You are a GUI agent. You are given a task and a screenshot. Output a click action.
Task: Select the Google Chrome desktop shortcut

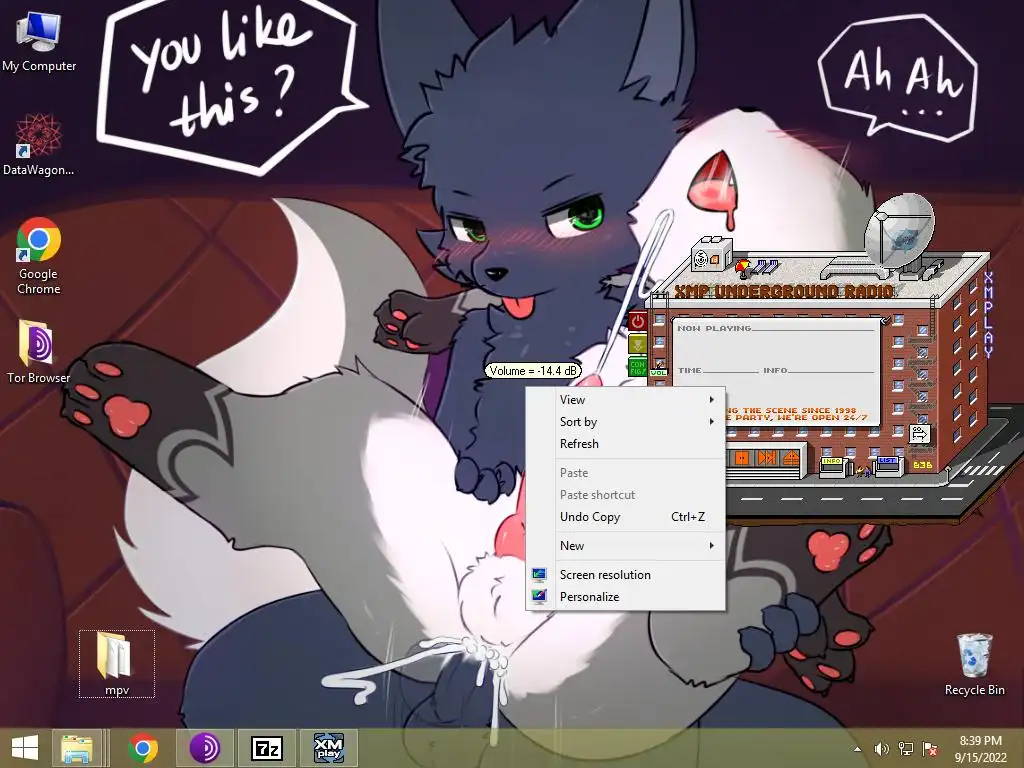point(39,256)
